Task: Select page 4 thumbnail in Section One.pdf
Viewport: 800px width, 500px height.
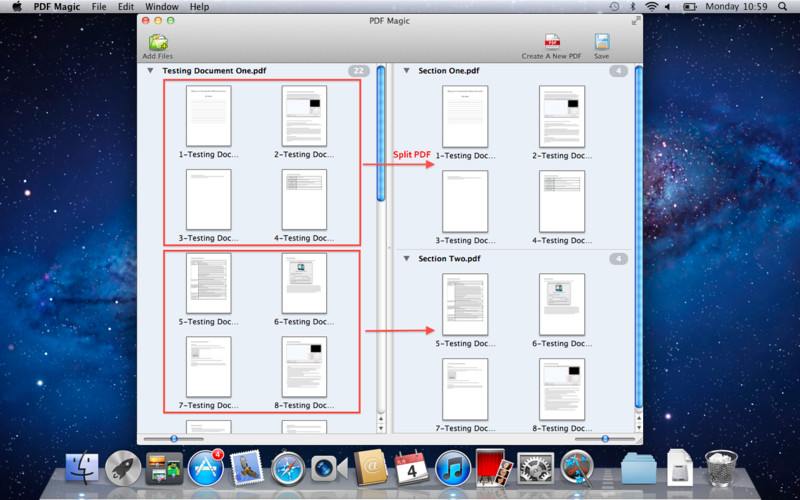Action: (562, 202)
